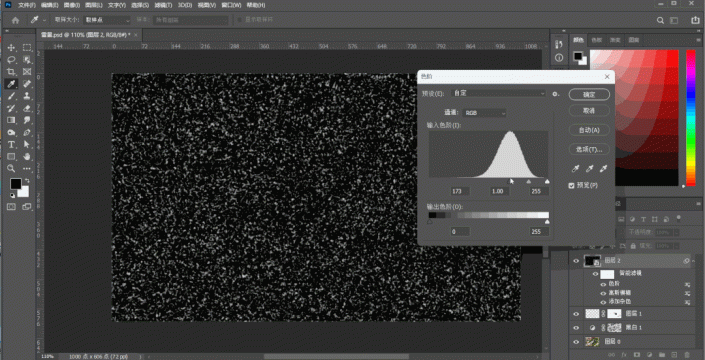Open preset options gear in Levels dialog
The width and height of the screenshot is (705, 360).
(555, 94)
